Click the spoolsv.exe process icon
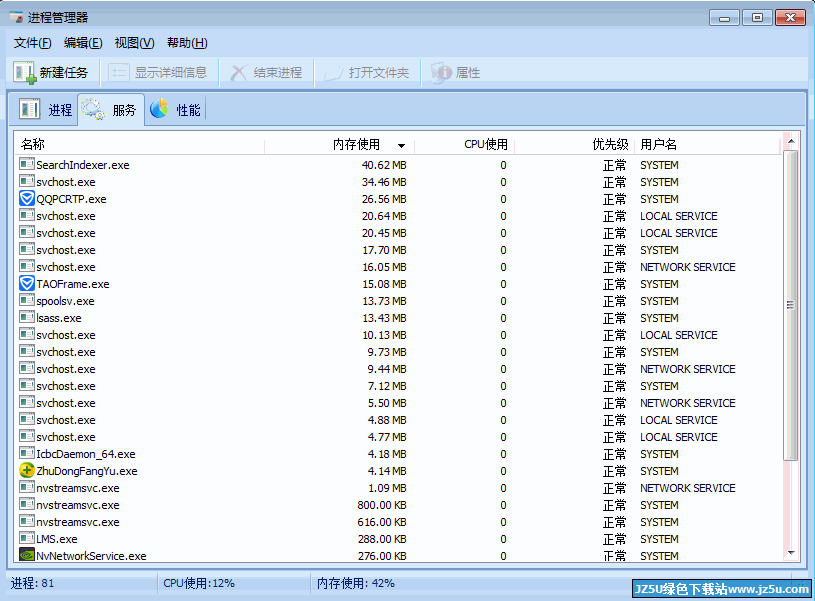Image resolution: width=815 pixels, height=601 pixels. point(27,300)
